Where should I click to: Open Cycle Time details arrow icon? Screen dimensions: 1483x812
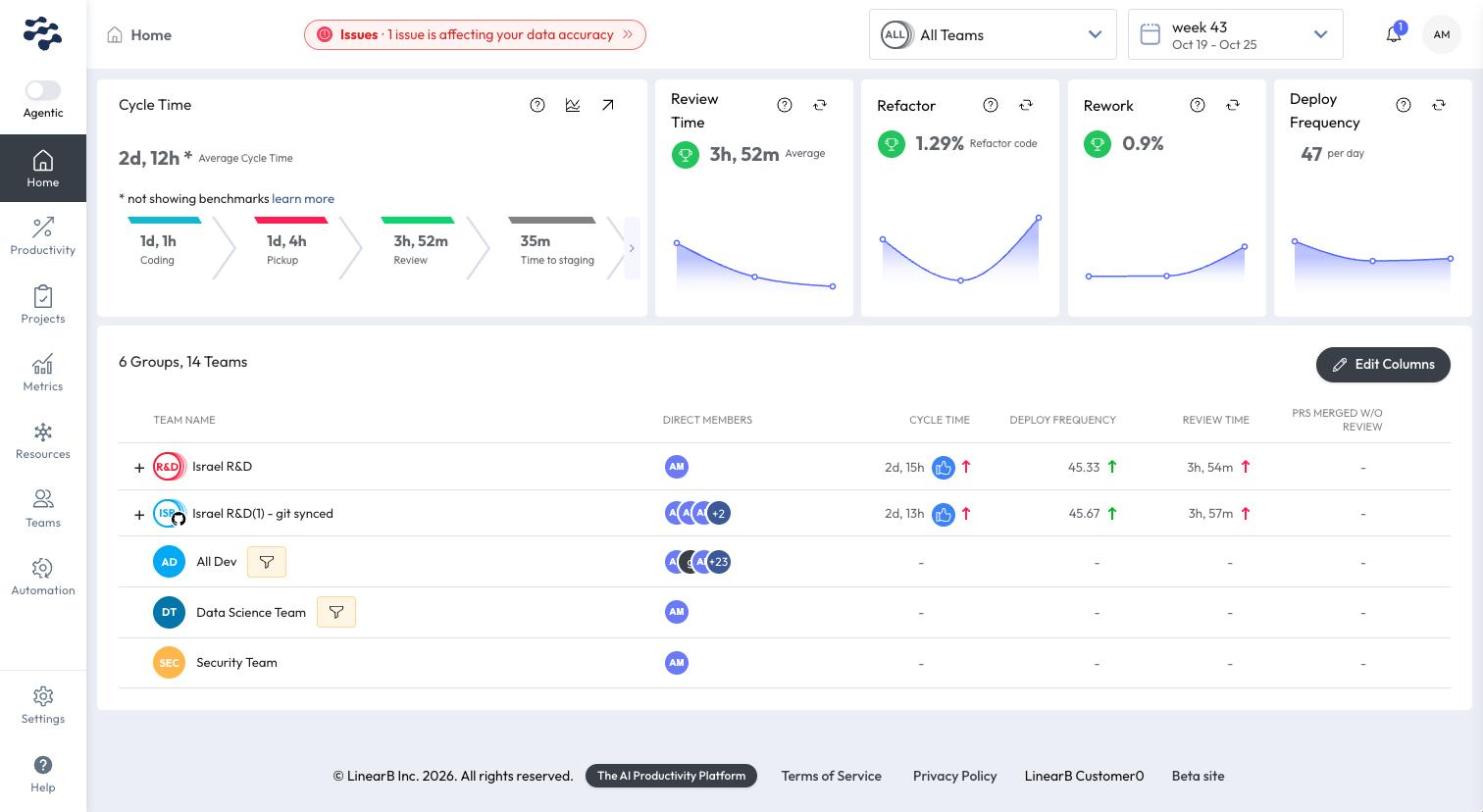(608, 105)
